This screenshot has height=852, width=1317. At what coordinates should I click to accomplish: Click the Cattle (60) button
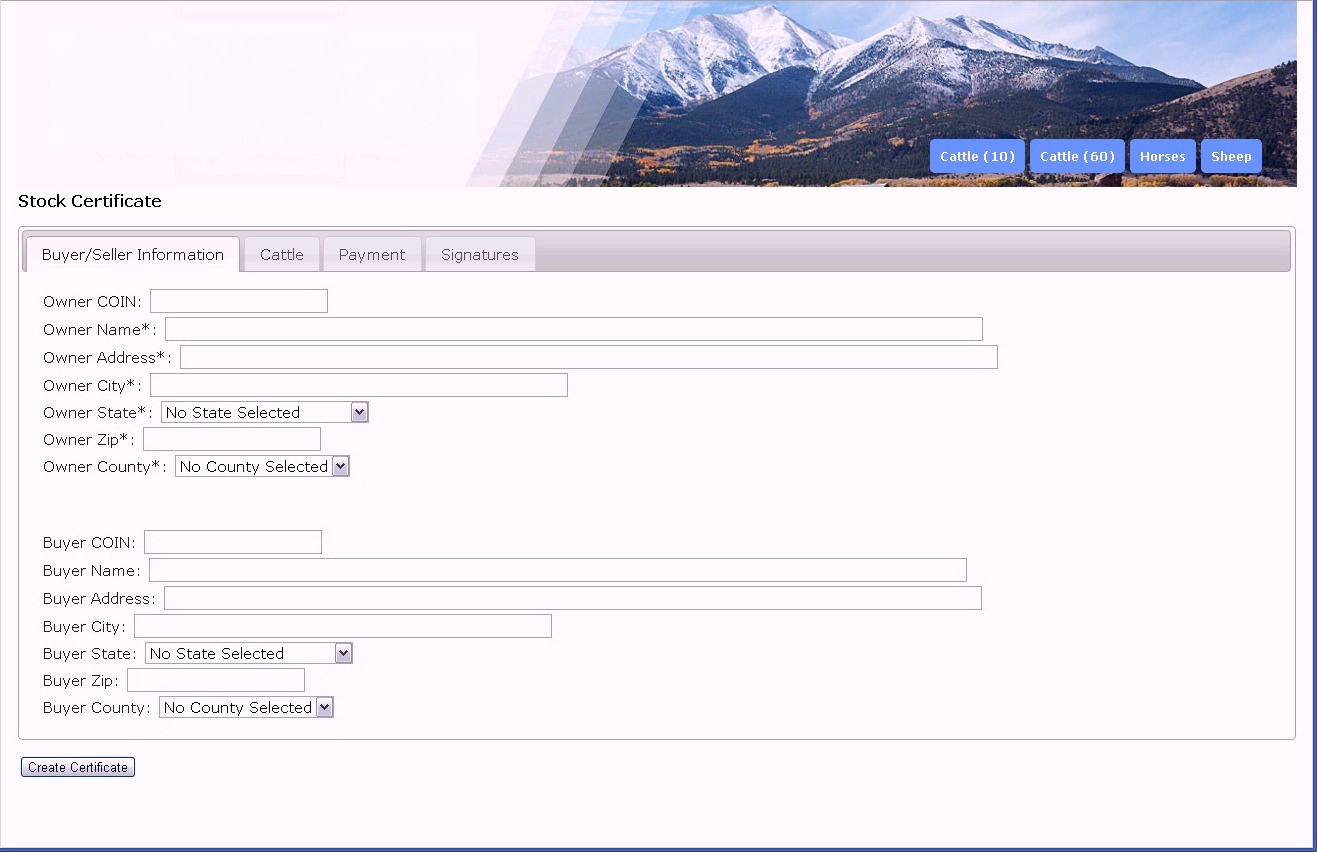pyautogui.click(x=1076, y=156)
